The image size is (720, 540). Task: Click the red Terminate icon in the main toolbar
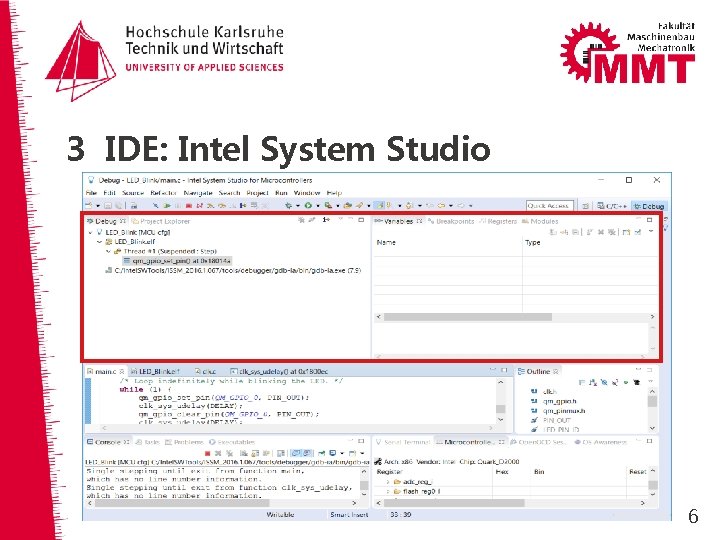tap(189, 206)
